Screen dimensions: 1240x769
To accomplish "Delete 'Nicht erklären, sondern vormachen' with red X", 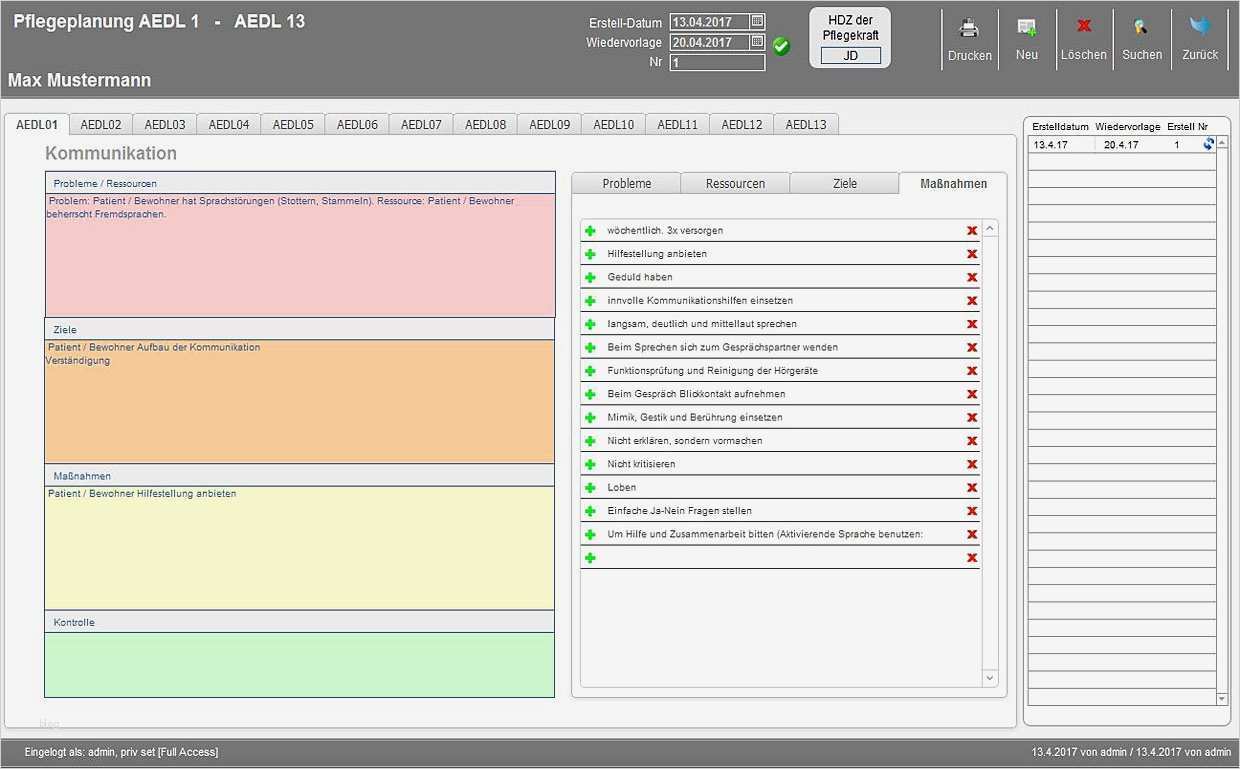I will pyautogui.click(x=971, y=441).
